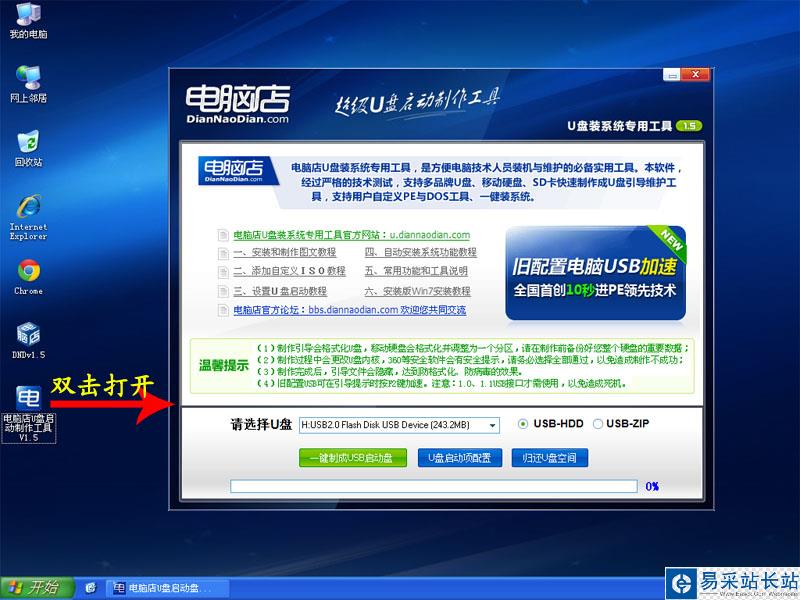Select the DNDv1.5 desktop icon
Image resolution: width=800 pixels, height=600 pixels.
click(28, 340)
